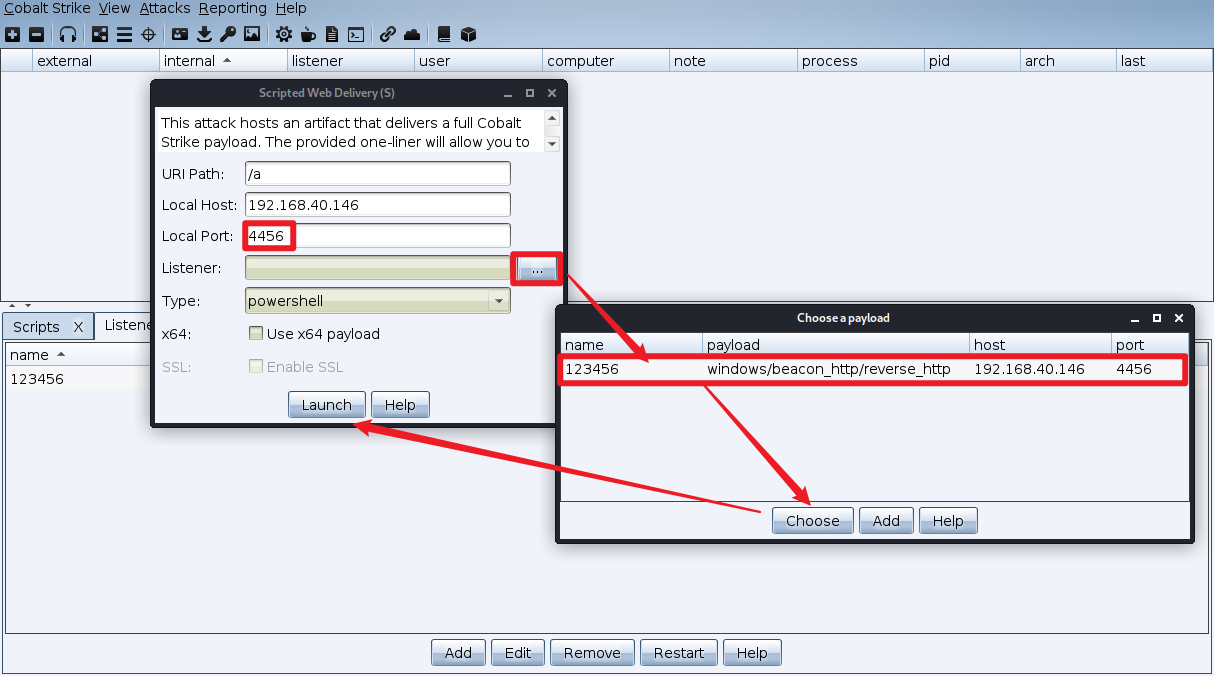Screen dimensions: 1214x676
Task: Click the cube about icon in toolbar
Action: coord(468,34)
